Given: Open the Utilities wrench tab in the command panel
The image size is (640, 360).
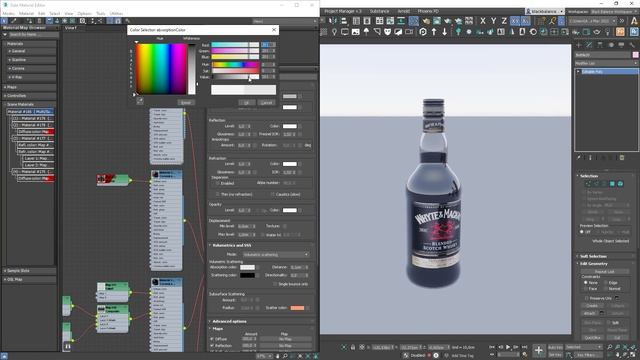Looking at the screenshot, I should point(632,45).
